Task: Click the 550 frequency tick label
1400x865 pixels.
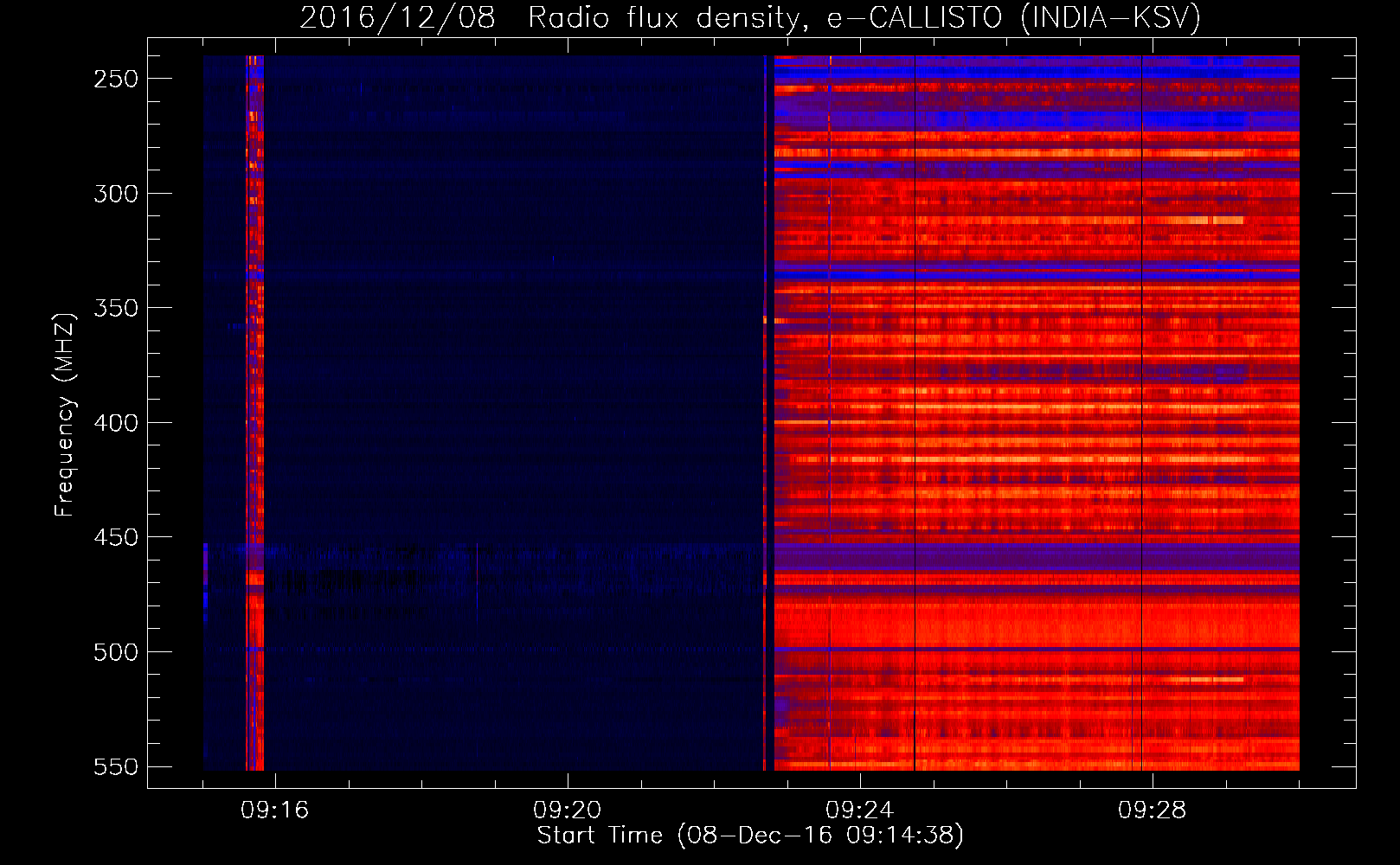Action: [116, 766]
